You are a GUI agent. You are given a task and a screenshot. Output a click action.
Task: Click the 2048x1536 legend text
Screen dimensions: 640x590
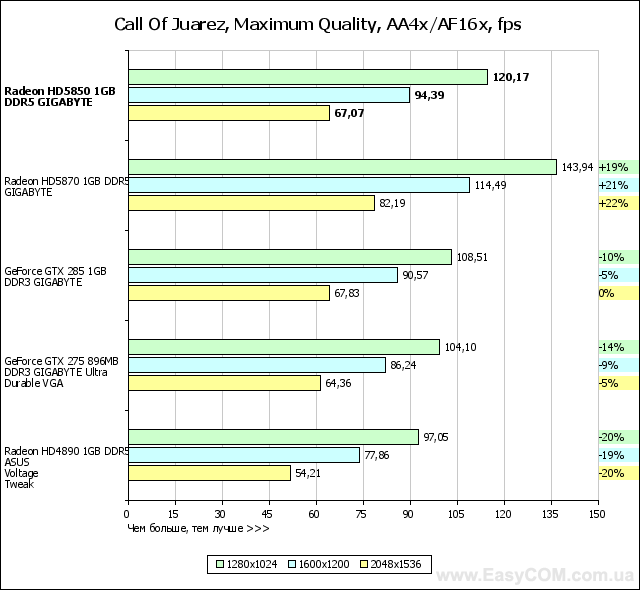pos(396,564)
